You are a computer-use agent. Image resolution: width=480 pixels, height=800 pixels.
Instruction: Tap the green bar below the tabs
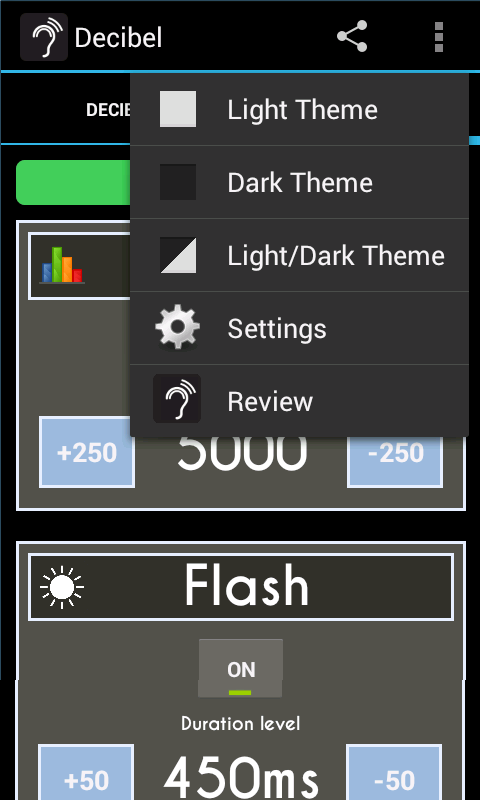pos(73,183)
